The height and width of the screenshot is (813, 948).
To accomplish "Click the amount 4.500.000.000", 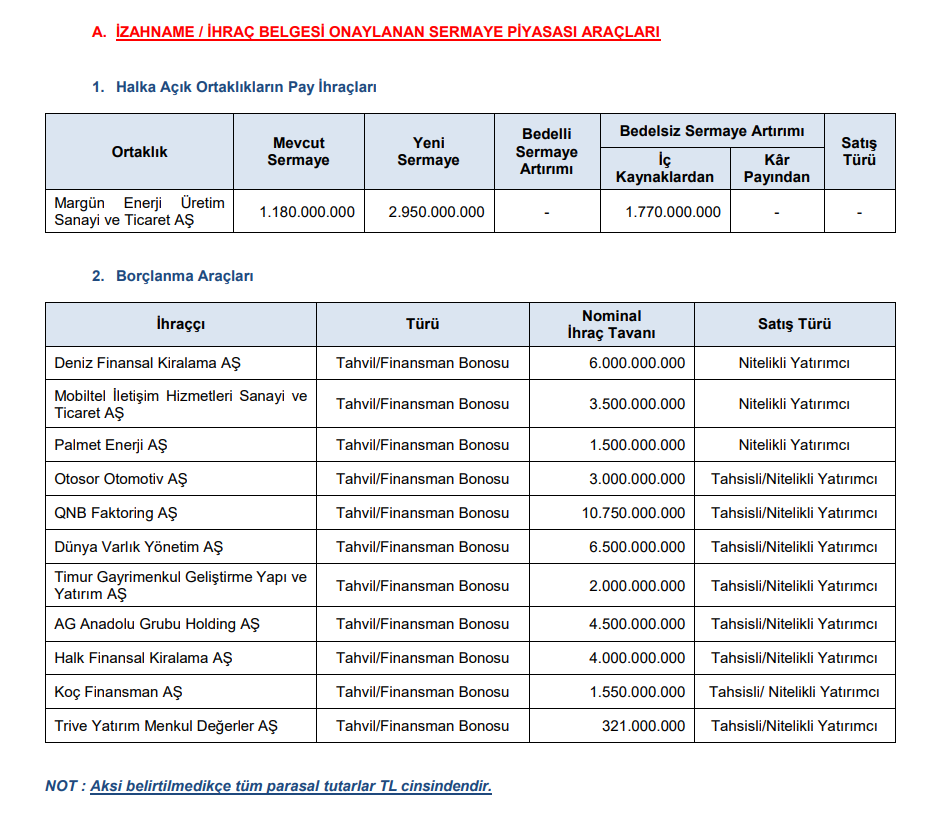I will point(637,624).
